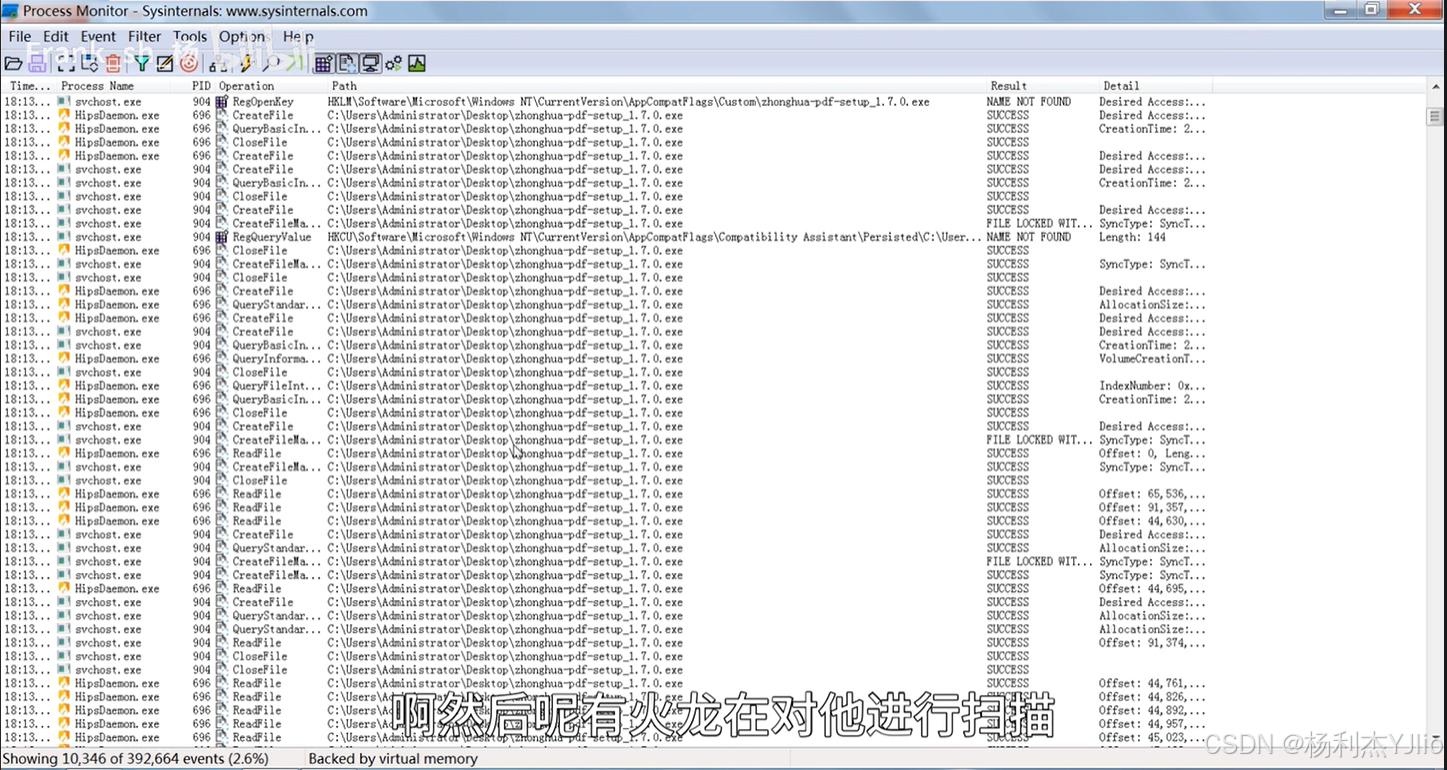The height and width of the screenshot is (770, 1447).
Task: Open the Tools menu
Action: tap(190, 37)
